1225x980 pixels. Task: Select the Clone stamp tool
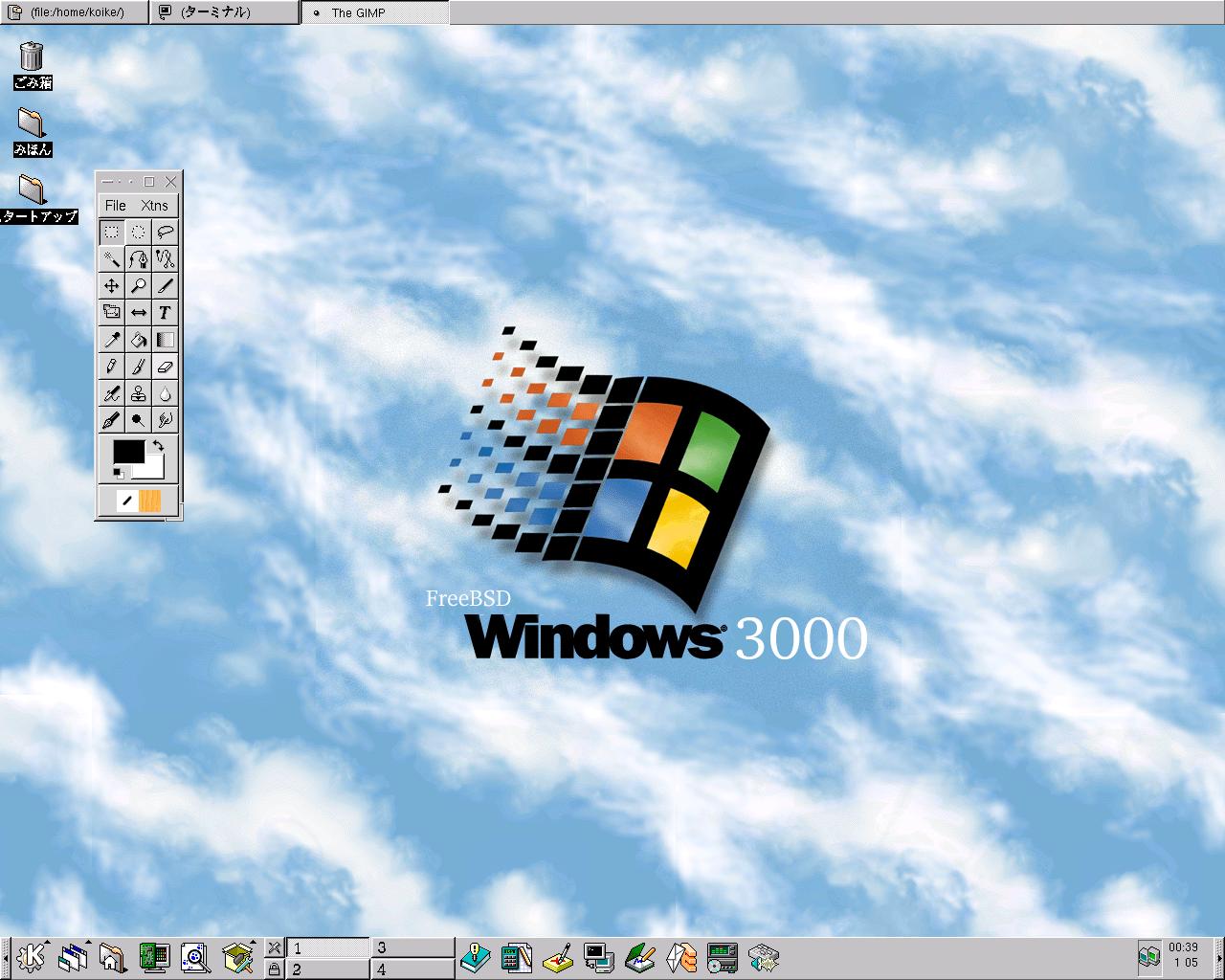click(139, 392)
